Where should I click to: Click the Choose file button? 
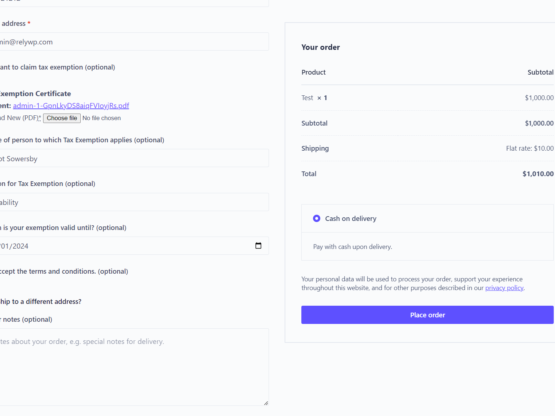62,118
